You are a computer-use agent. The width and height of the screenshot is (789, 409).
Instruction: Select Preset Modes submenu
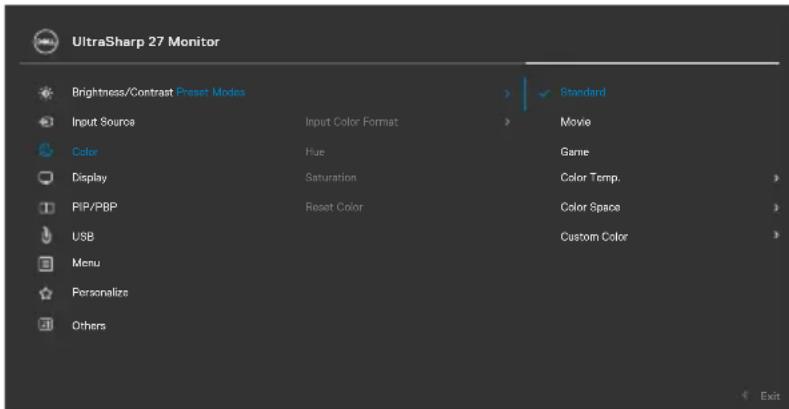click(x=210, y=93)
